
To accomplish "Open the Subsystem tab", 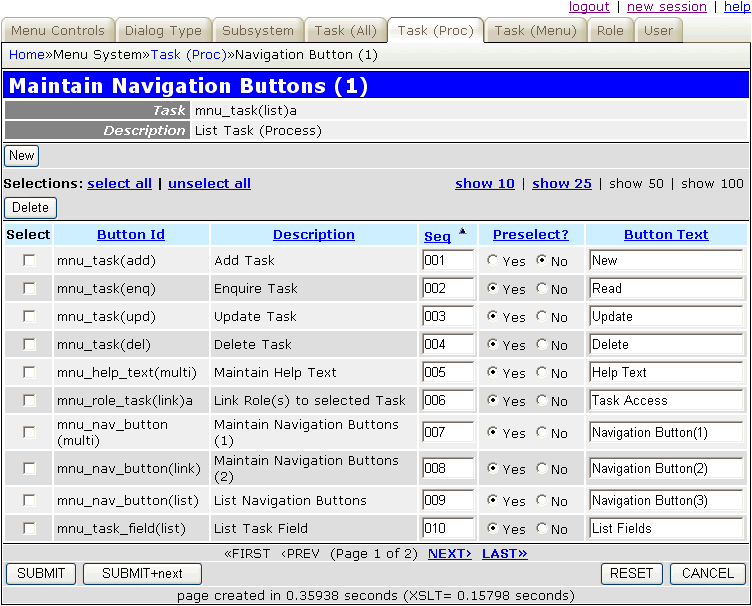I will tap(258, 31).
